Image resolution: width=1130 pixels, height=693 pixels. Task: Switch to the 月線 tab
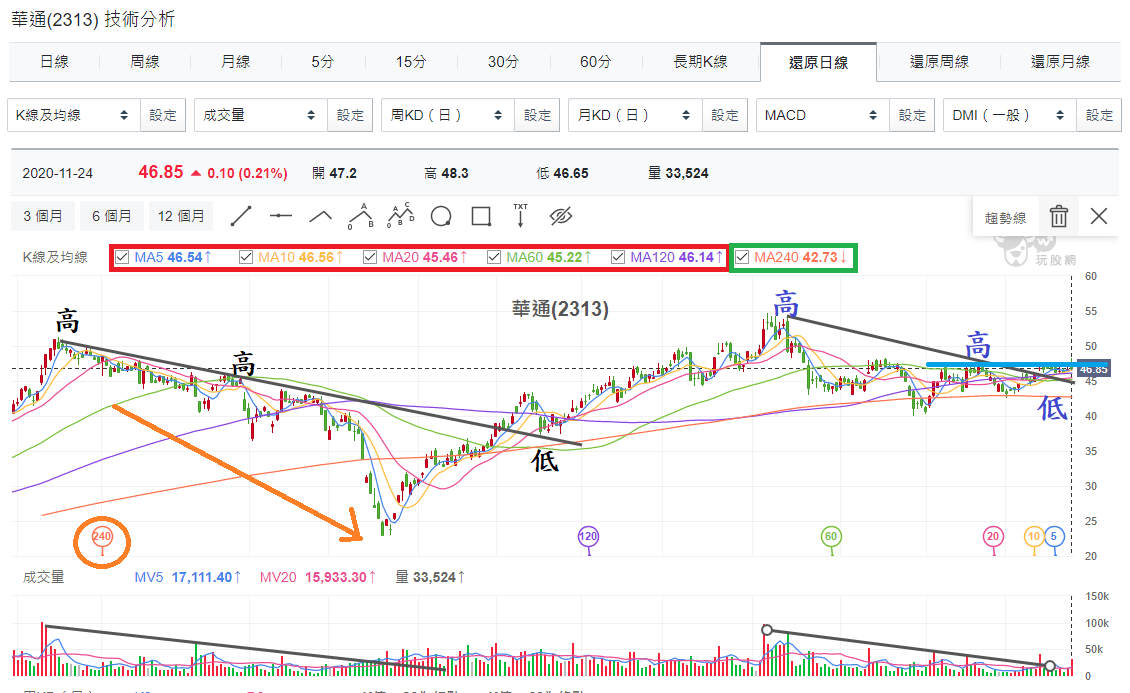coord(236,62)
